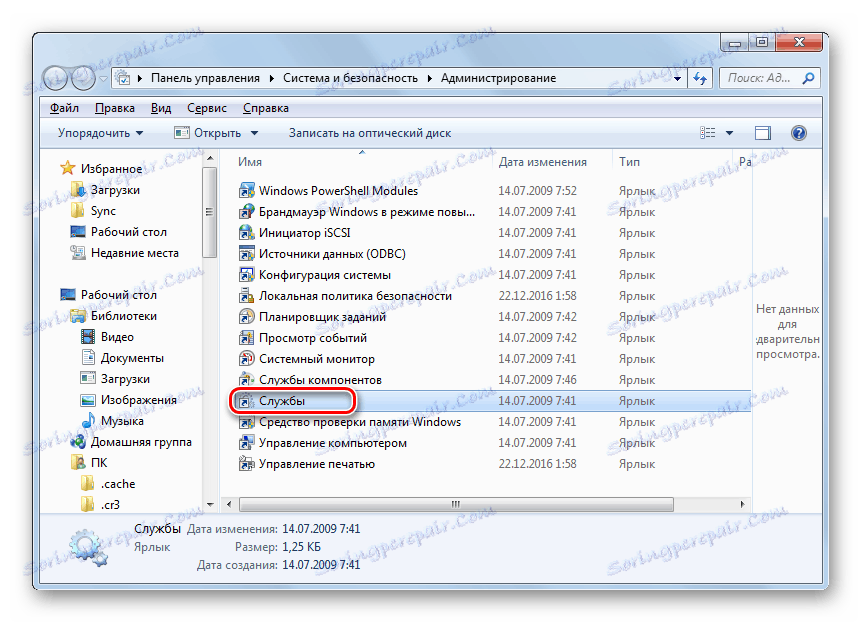Click the Системный монитор icon
Screen dimensions: 862x623
pos(246,359)
